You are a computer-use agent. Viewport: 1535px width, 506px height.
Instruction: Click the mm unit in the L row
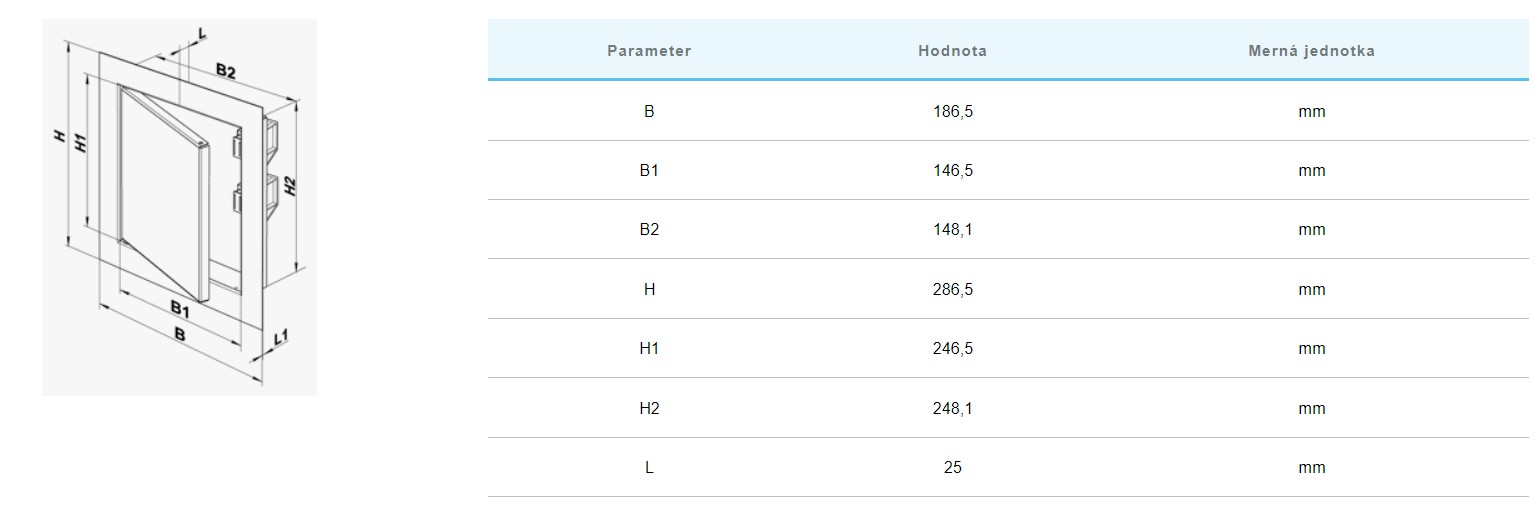click(1311, 468)
